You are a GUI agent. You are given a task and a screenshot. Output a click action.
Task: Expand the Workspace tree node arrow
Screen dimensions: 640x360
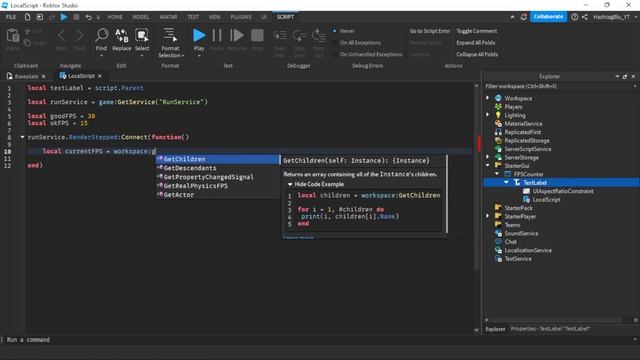[x=488, y=98]
